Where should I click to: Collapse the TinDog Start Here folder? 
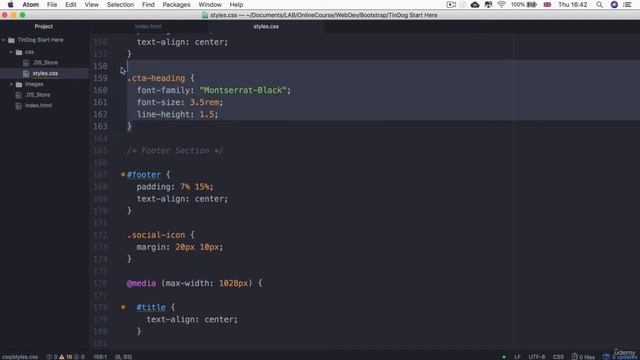coord(4,40)
